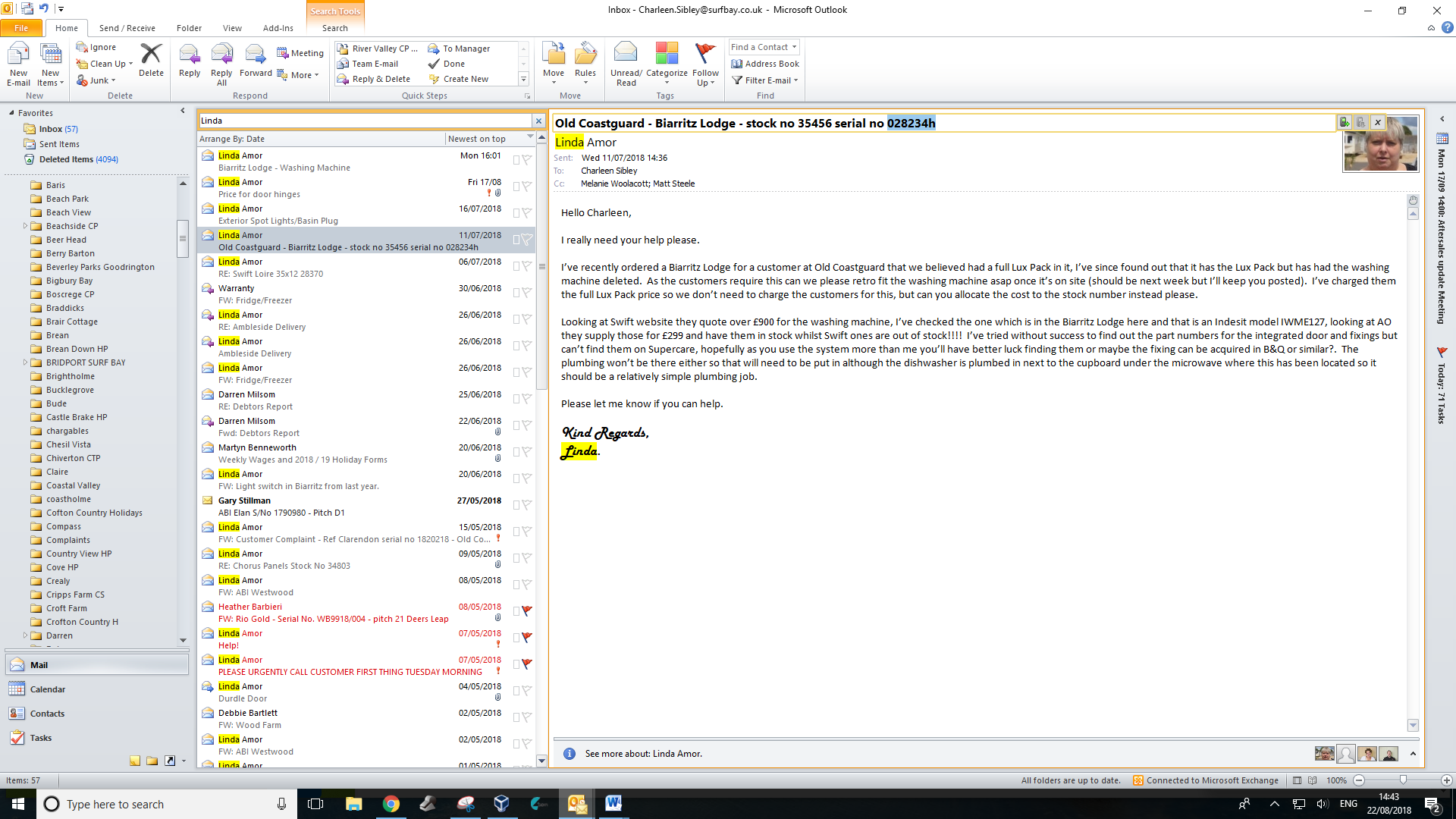Expand the Beachside CP folder
Image resolution: width=1456 pixels, height=819 pixels.
tap(25, 226)
